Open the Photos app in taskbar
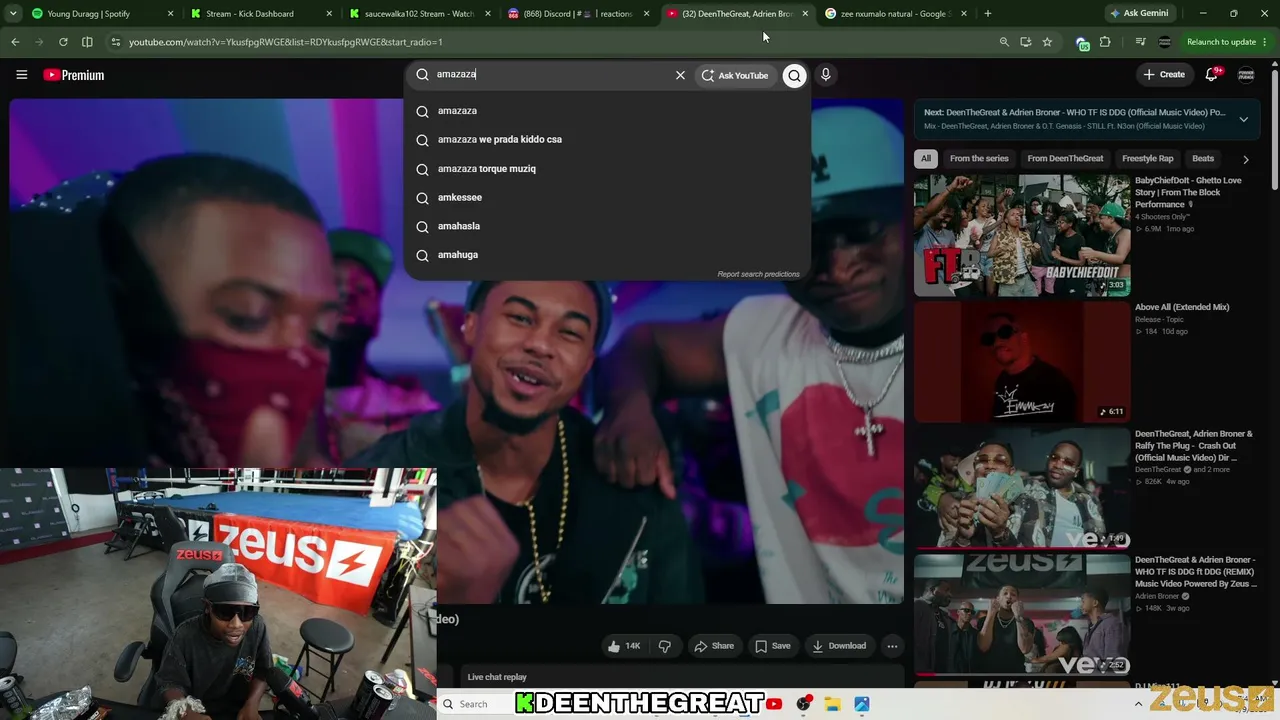Screen dimensions: 1280x720 tap(862, 704)
